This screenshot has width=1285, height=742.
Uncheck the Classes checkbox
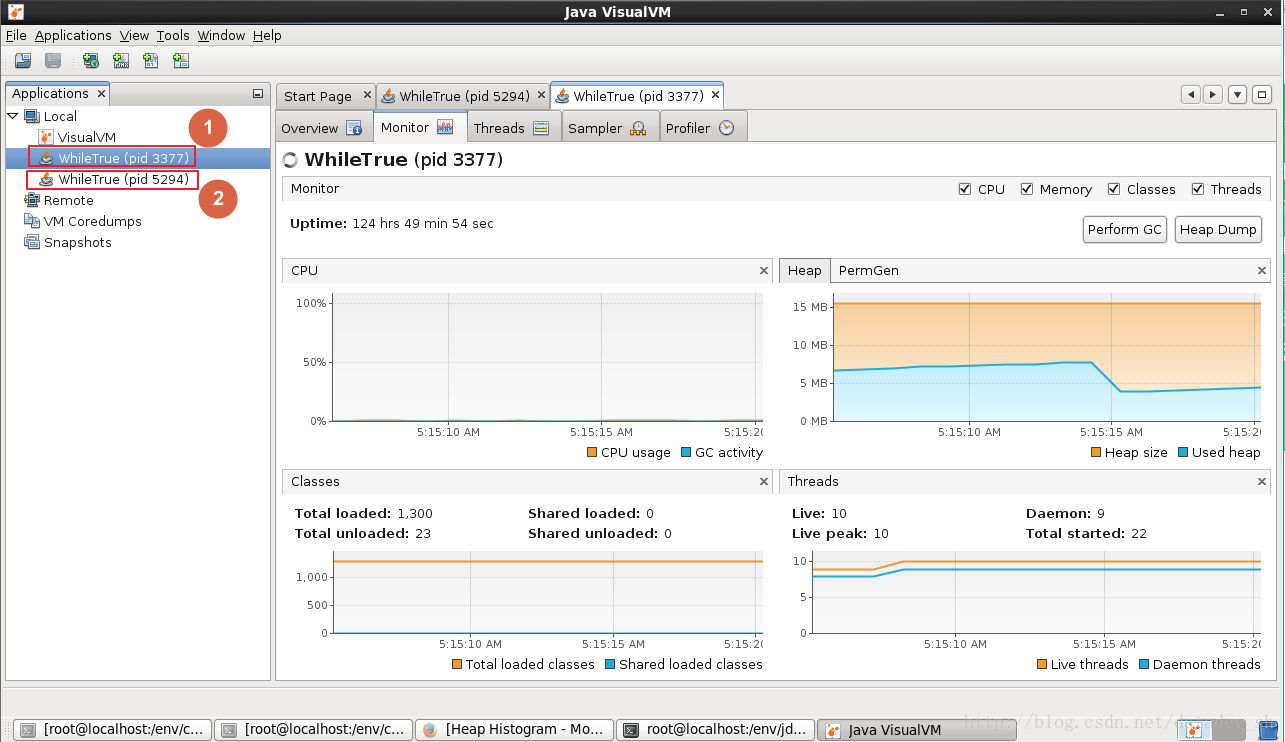point(1114,189)
